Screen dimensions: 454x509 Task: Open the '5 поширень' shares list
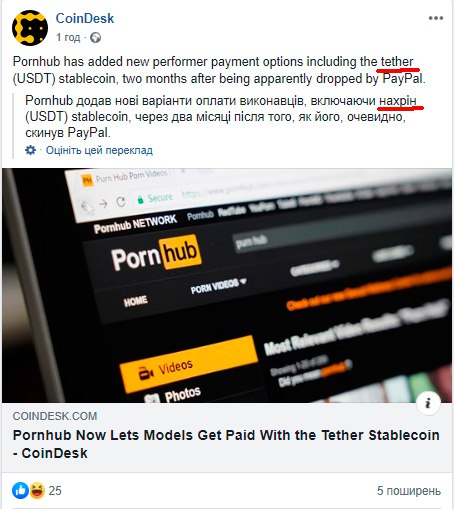point(409,491)
